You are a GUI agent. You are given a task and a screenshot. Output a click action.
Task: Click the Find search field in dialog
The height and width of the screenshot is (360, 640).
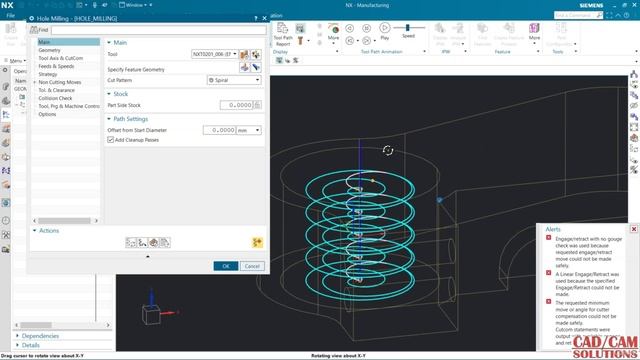(159, 30)
